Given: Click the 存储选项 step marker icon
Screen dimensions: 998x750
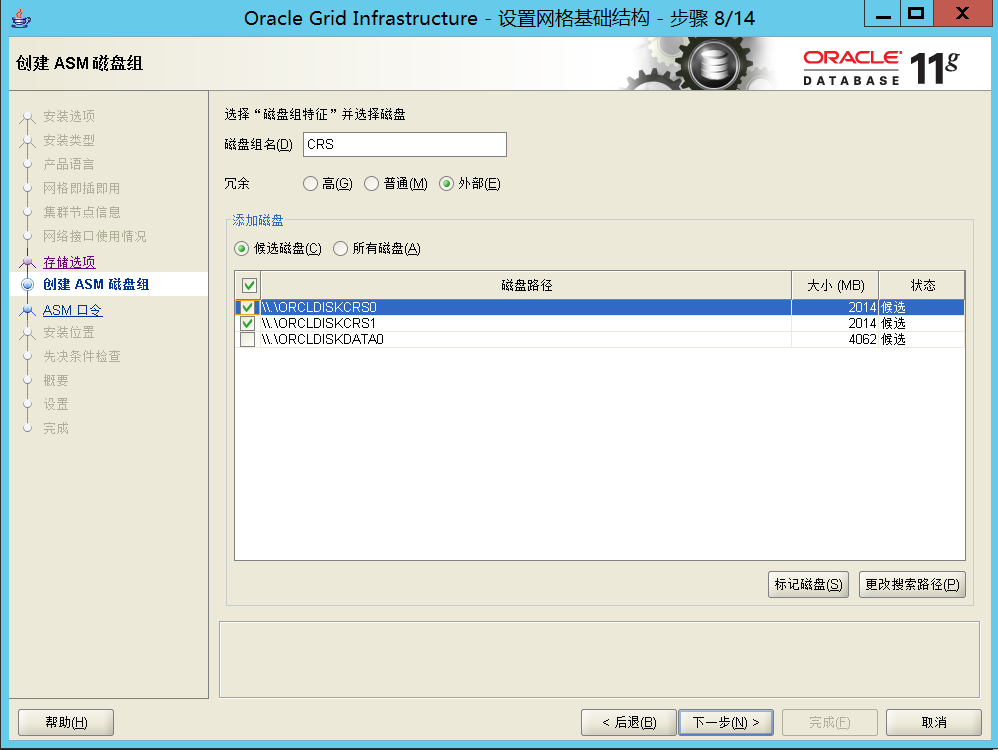Looking at the screenshot, I should tap(27, 262).
